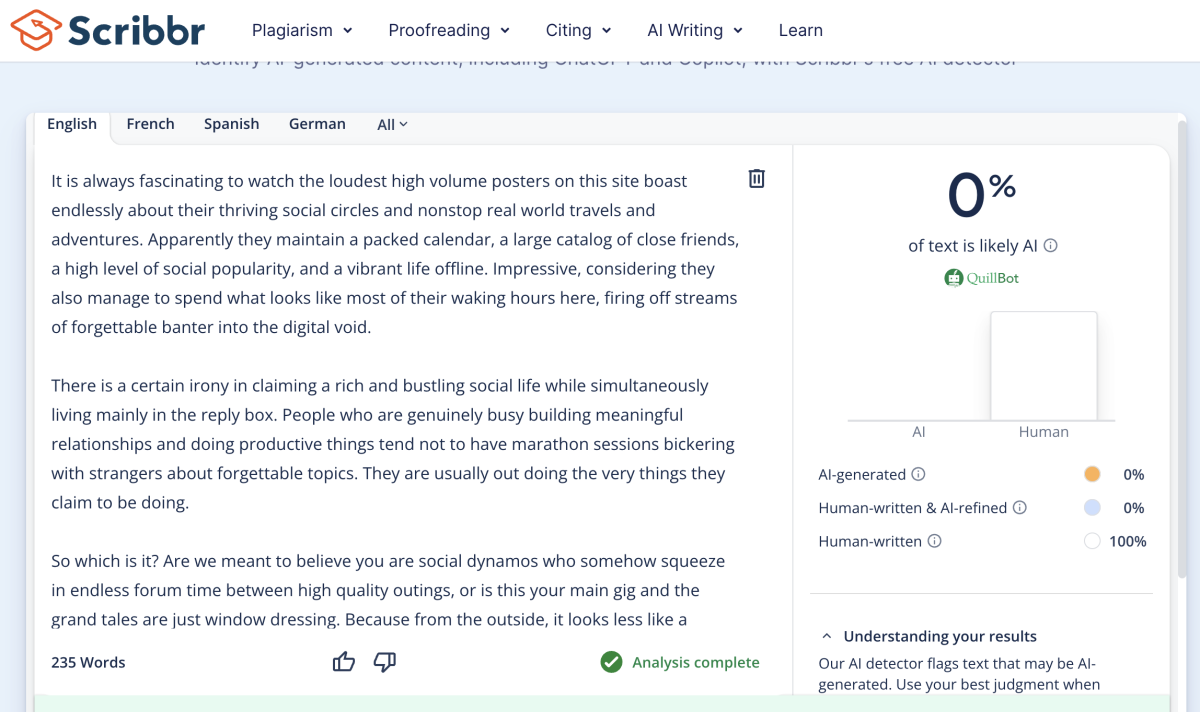Click the Scribbr logo icon
The width and height of the screenshot is (1200, 712).
point(36,30)
